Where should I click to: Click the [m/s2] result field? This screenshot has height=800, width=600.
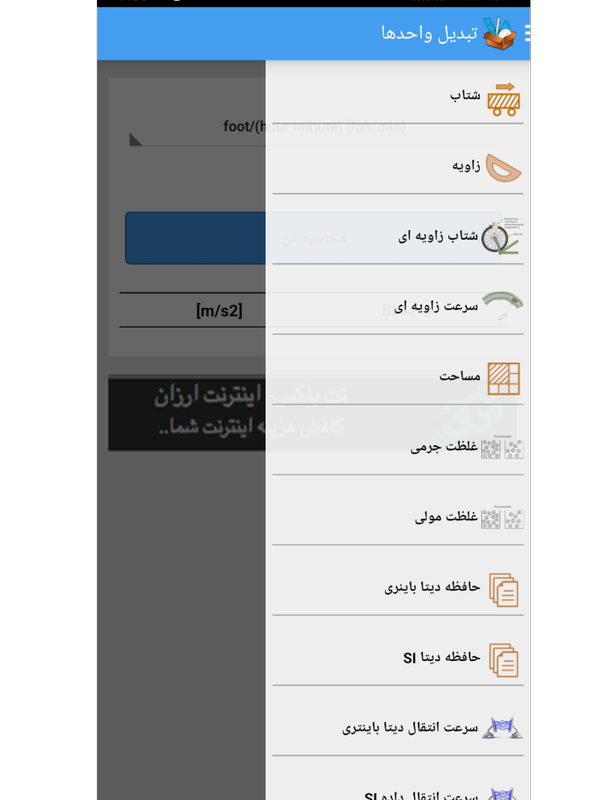(192, 311)
